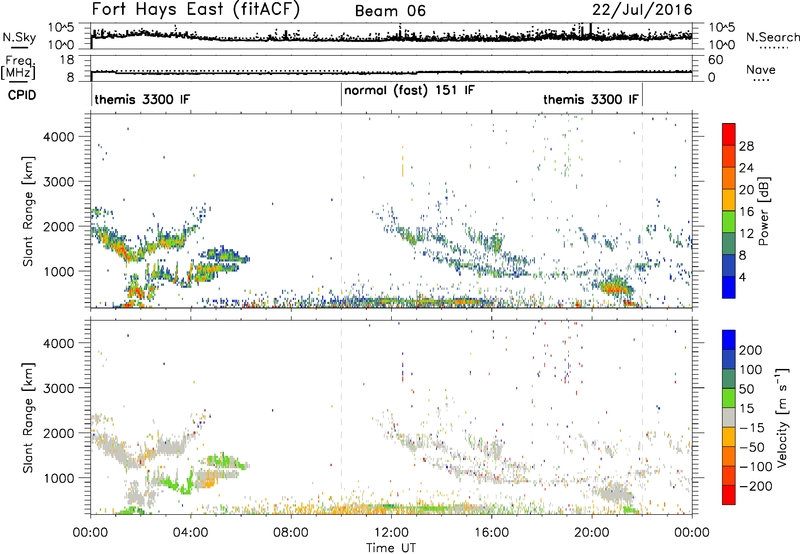Screen dimensions: 800x554
Task: Click the 'Fort Hays East (fitACF)' title
Action: (196, 9)
